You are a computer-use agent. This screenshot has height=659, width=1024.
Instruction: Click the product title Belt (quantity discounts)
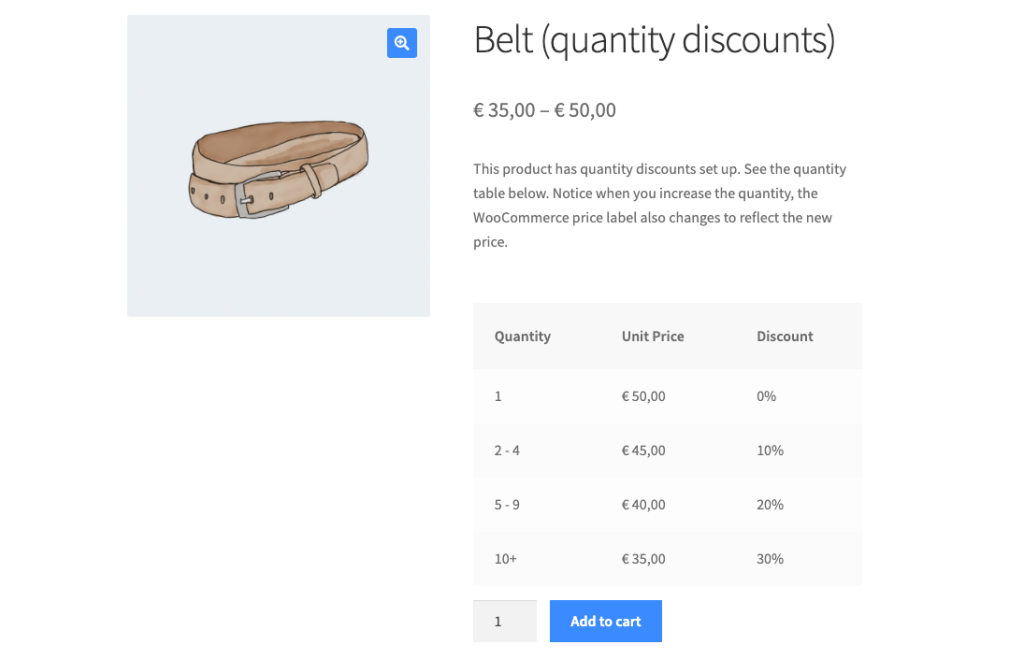pos(655,41)
